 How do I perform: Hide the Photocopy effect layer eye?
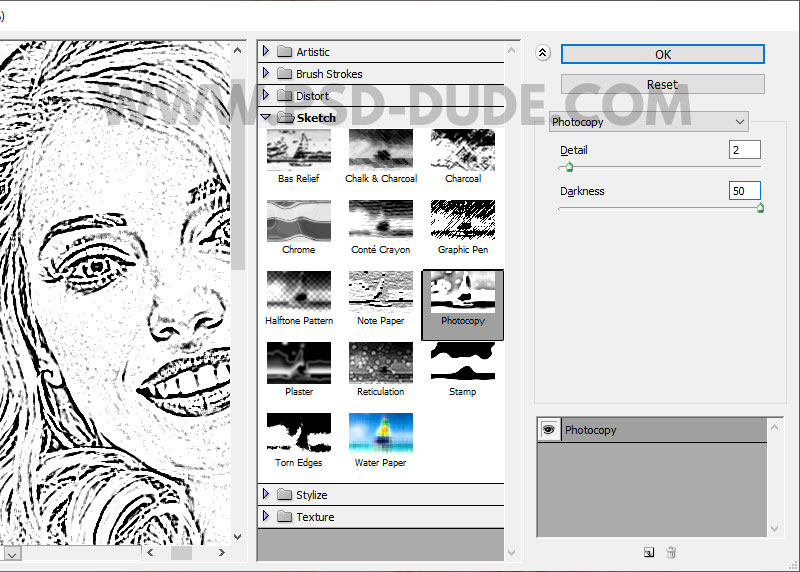(548, 430)
